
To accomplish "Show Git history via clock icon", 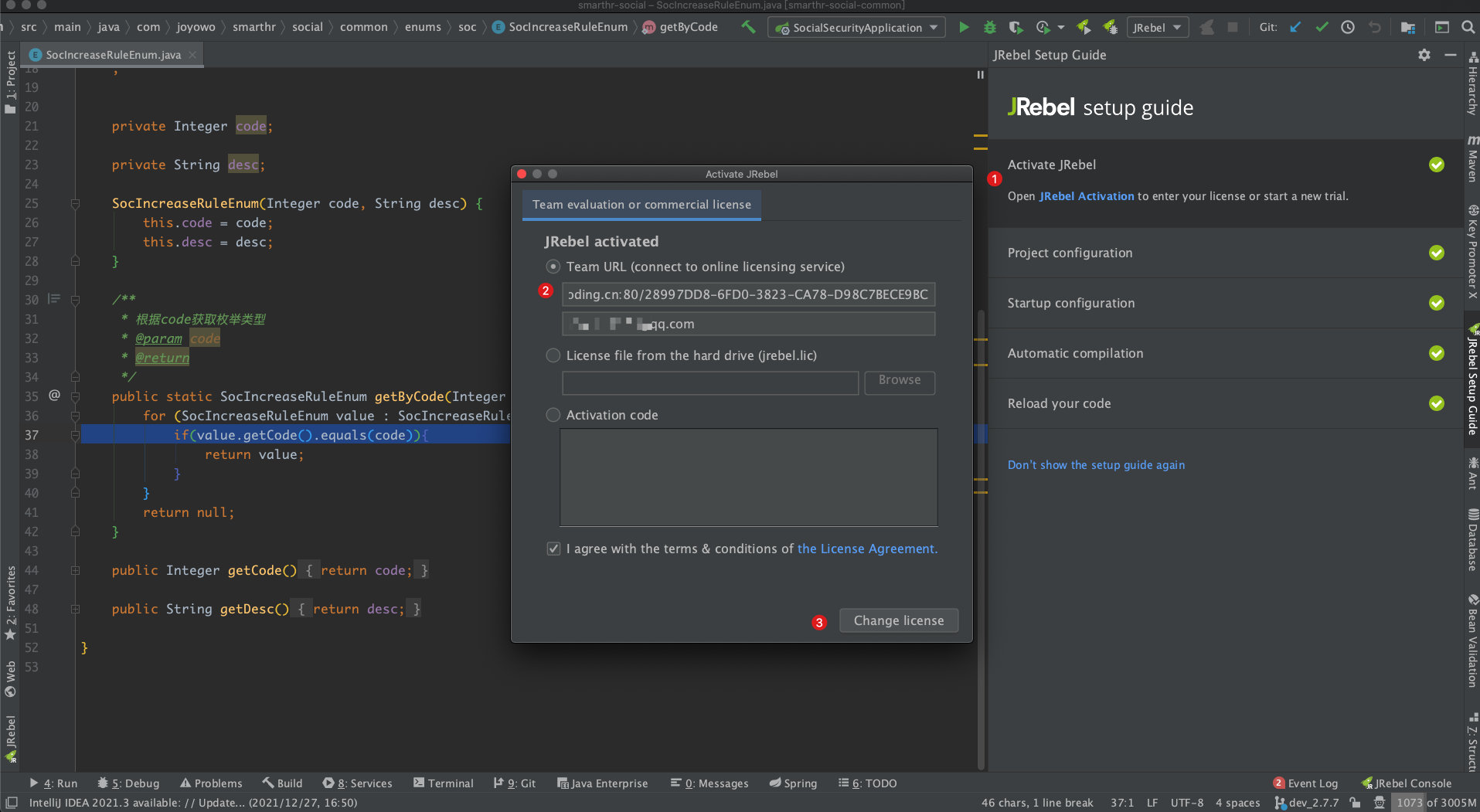I will tap(1348, 27).
